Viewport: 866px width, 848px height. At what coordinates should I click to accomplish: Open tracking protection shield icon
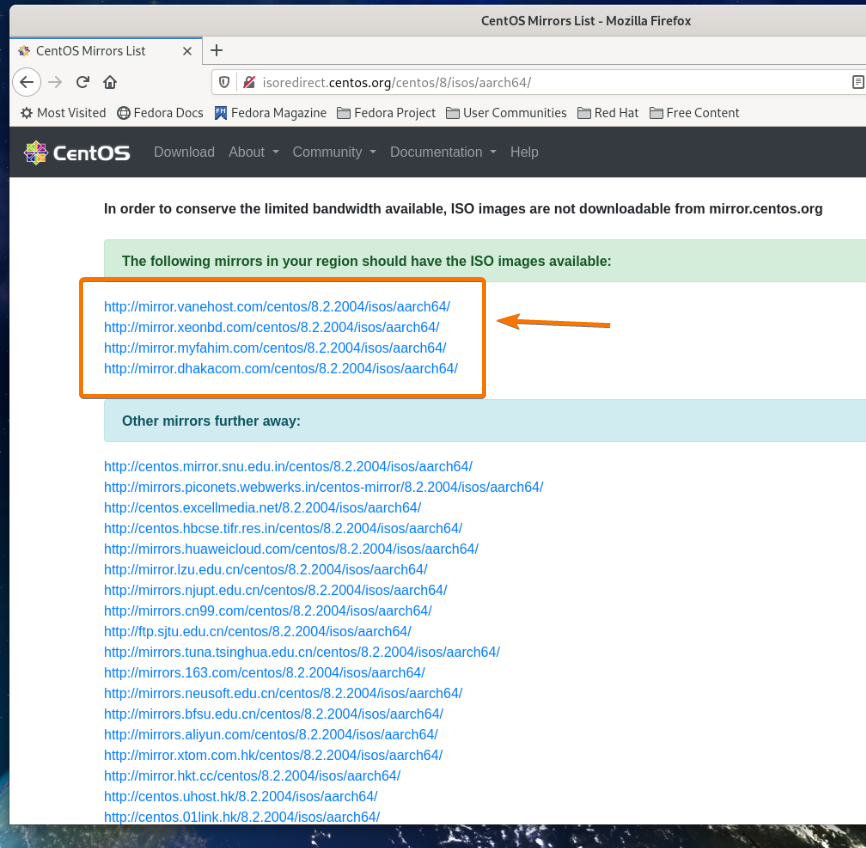pos(224,82)
